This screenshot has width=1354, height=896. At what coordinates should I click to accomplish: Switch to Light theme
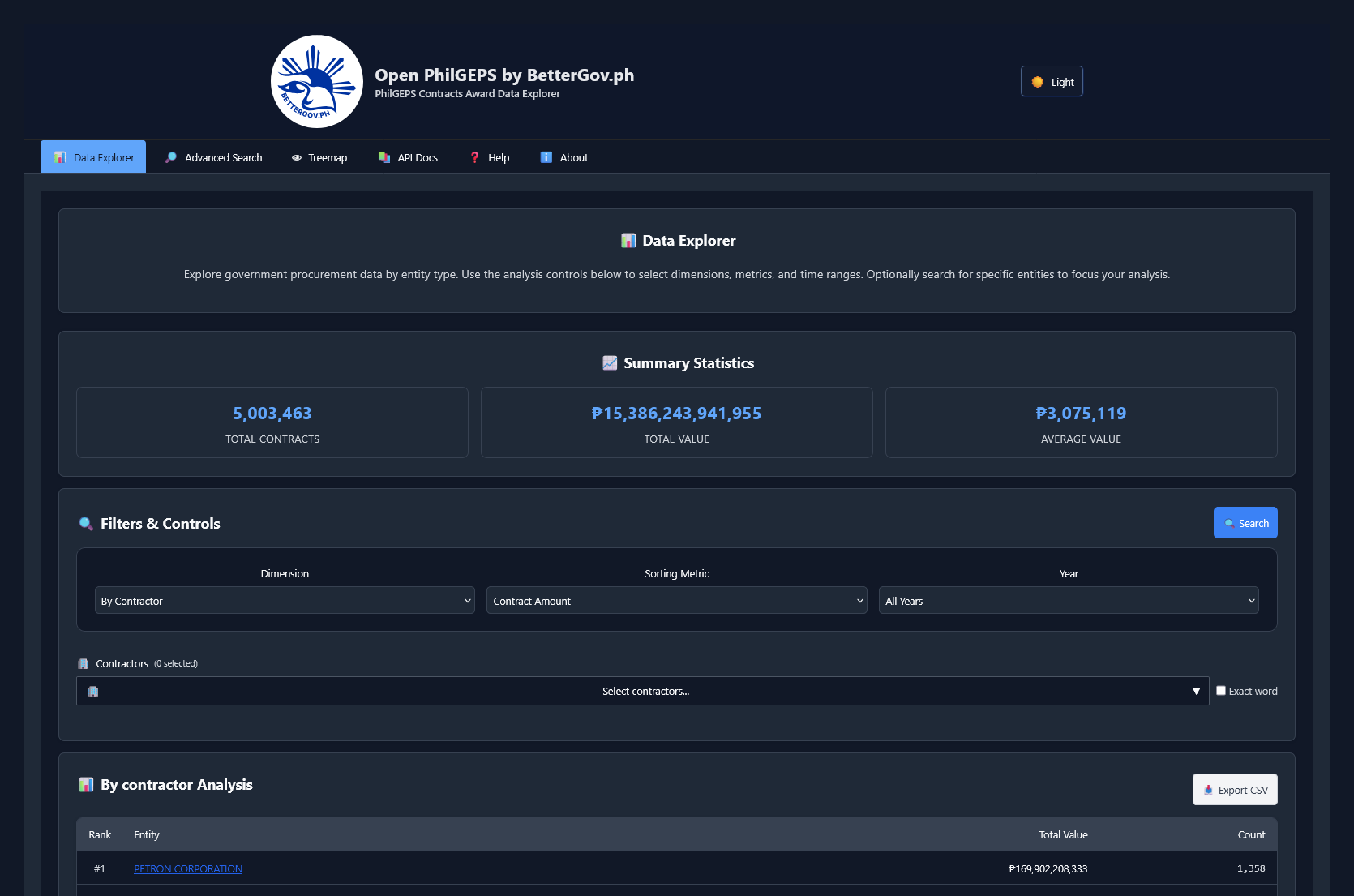click(x=1052, y=81)
